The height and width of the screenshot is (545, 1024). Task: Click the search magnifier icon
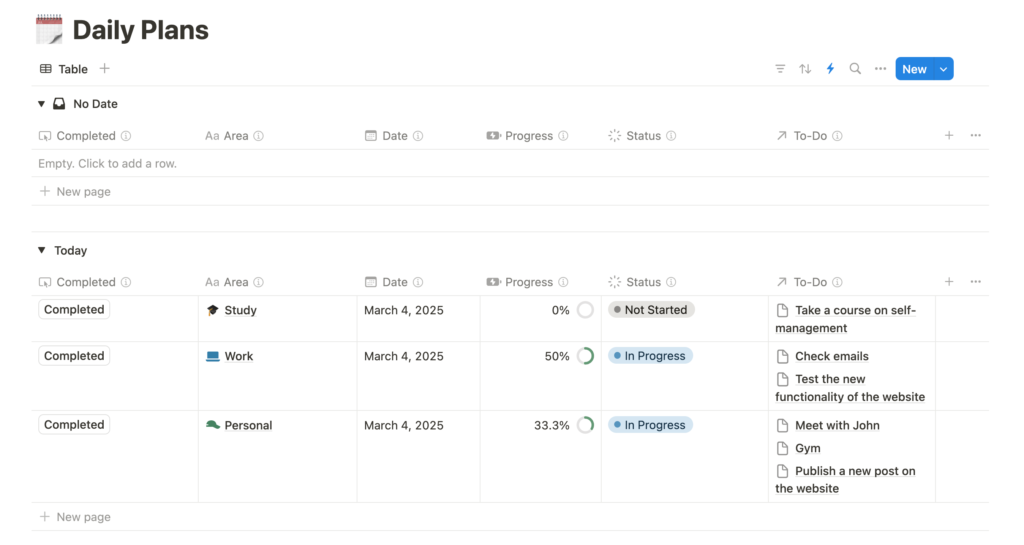(855, 69)
